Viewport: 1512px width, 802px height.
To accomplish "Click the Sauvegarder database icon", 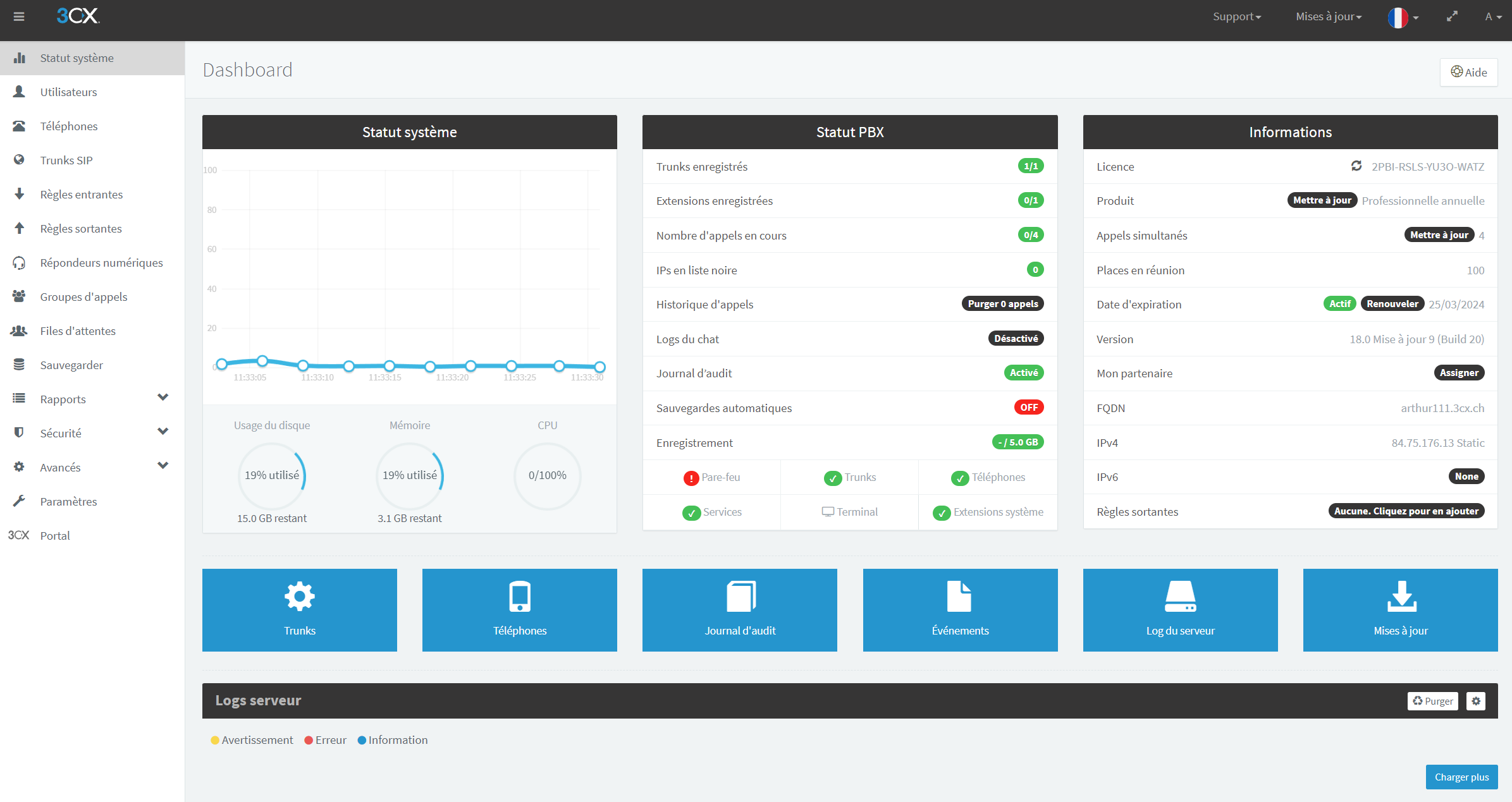I will (x=20, y=365).
